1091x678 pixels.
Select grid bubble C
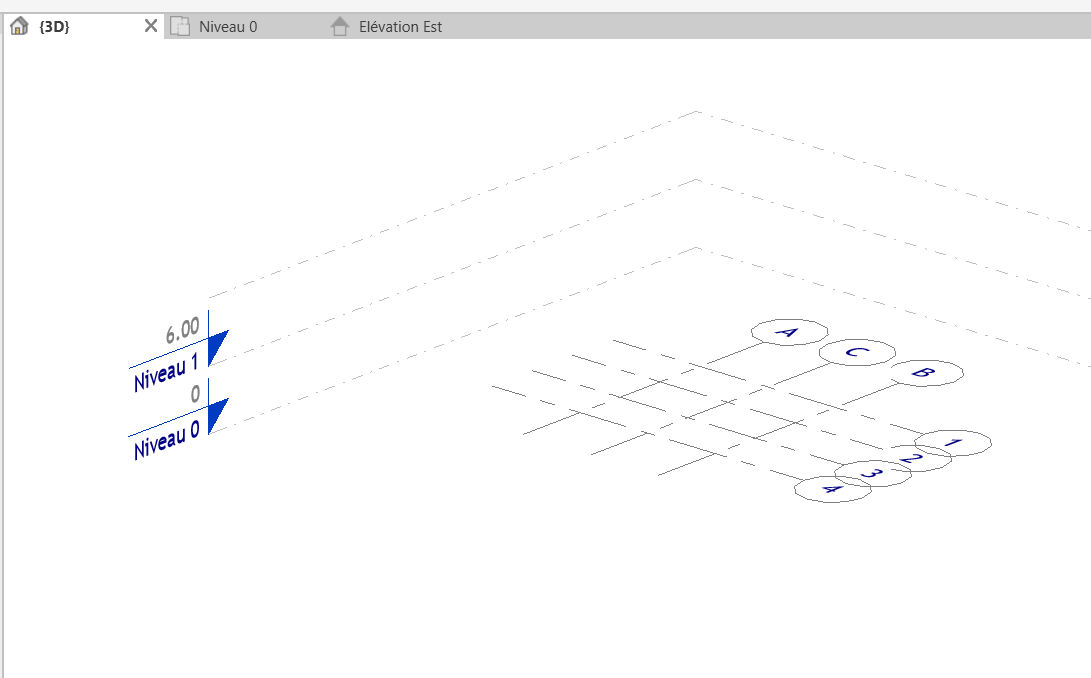857,352
